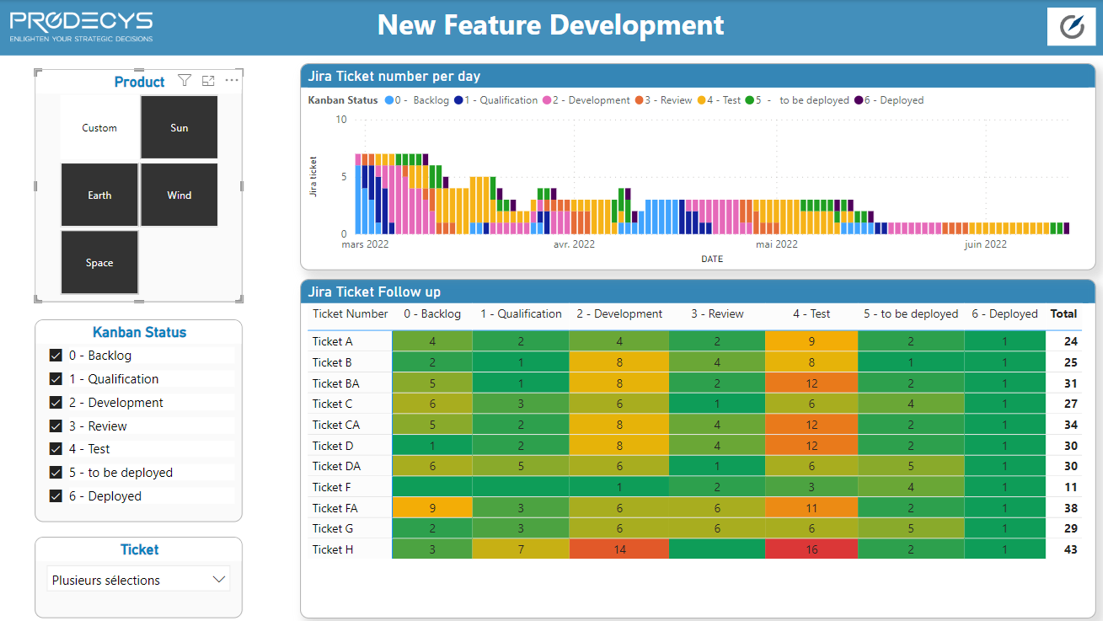Open focus mode icon on Product slicer
This screenshot has width=1103, height=621.
click(x=208, y=81)
